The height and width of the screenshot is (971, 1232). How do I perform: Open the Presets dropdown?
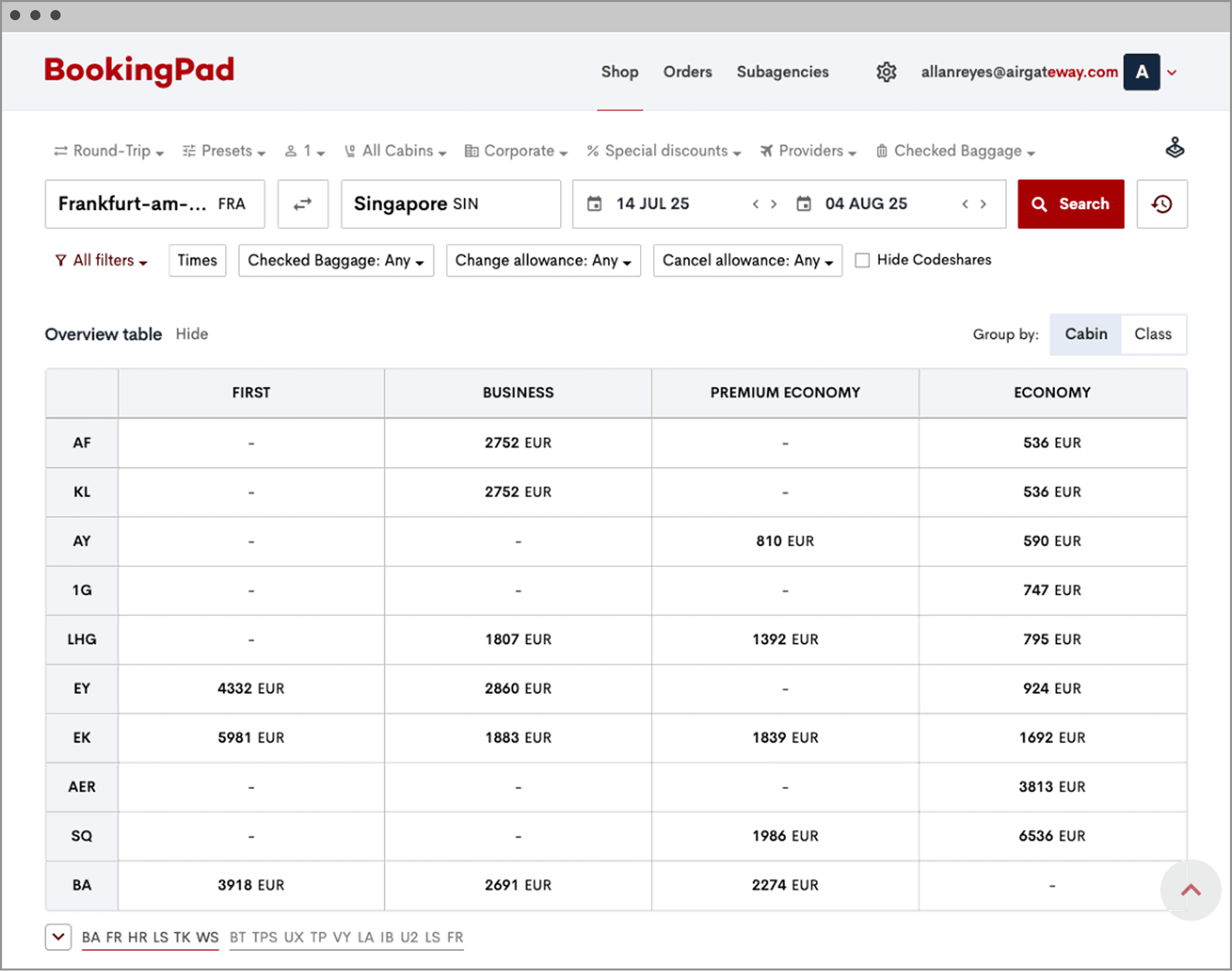224,151
